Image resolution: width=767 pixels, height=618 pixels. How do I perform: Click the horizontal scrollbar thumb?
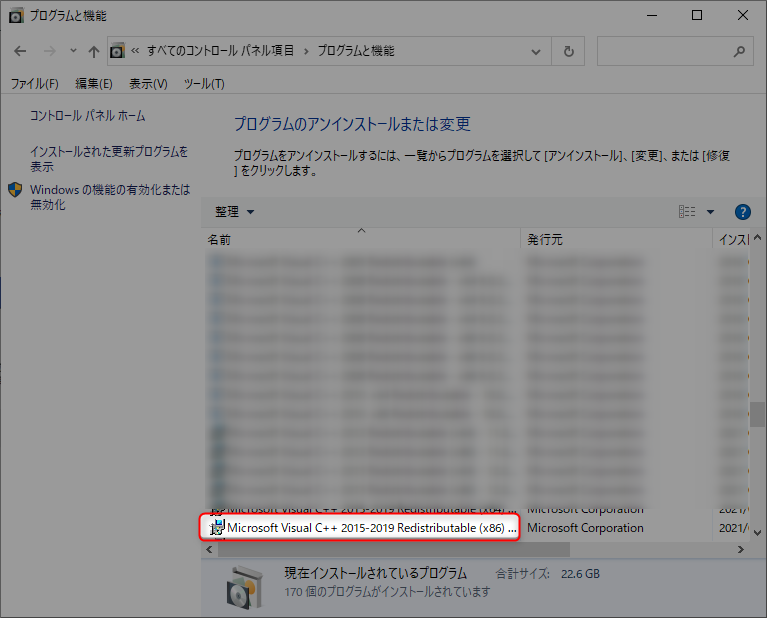coord(394,549)
